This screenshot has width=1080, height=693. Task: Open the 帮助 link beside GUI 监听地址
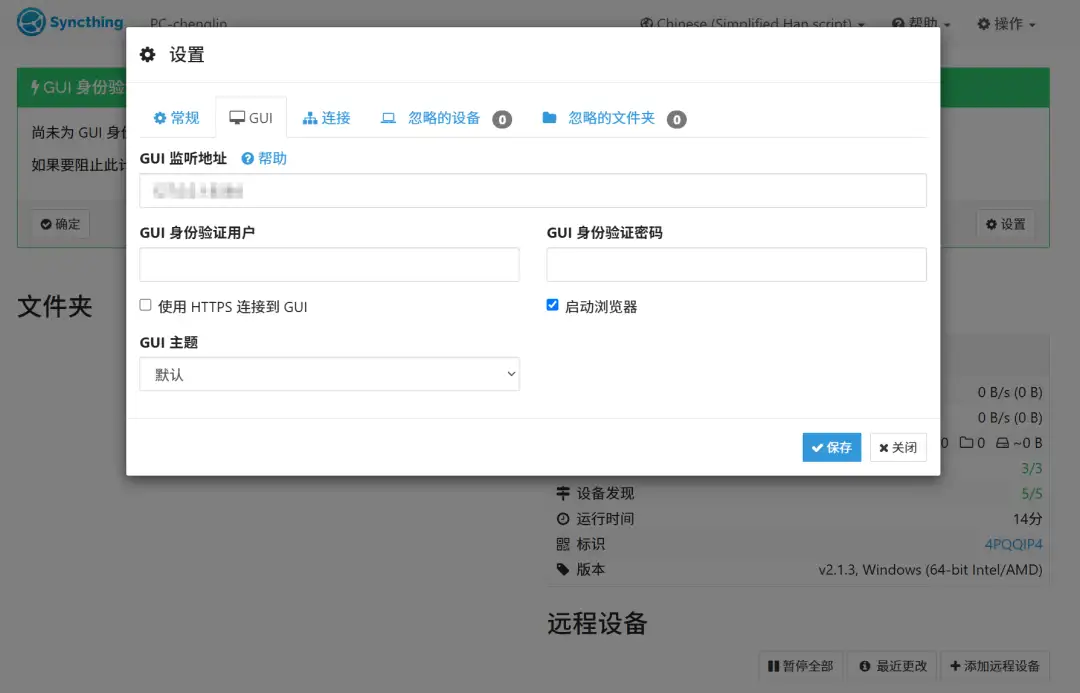(264, 158)
